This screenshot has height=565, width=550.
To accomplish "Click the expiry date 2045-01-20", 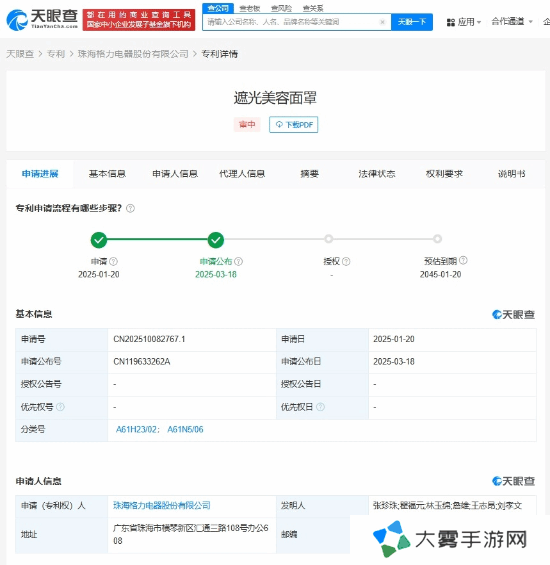I will click(440, 275).
